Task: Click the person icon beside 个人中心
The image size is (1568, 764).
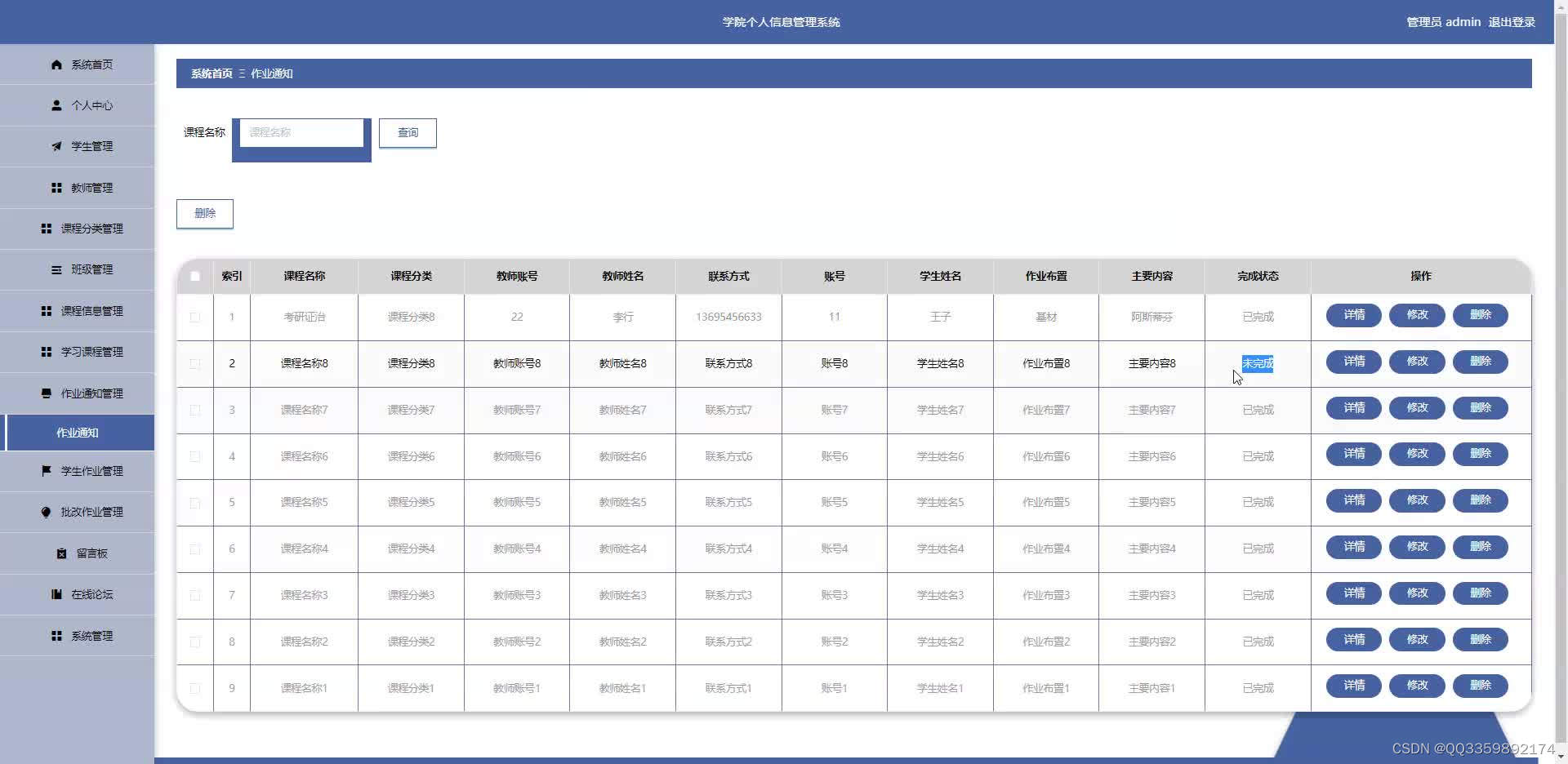Action: pos(56,105)
